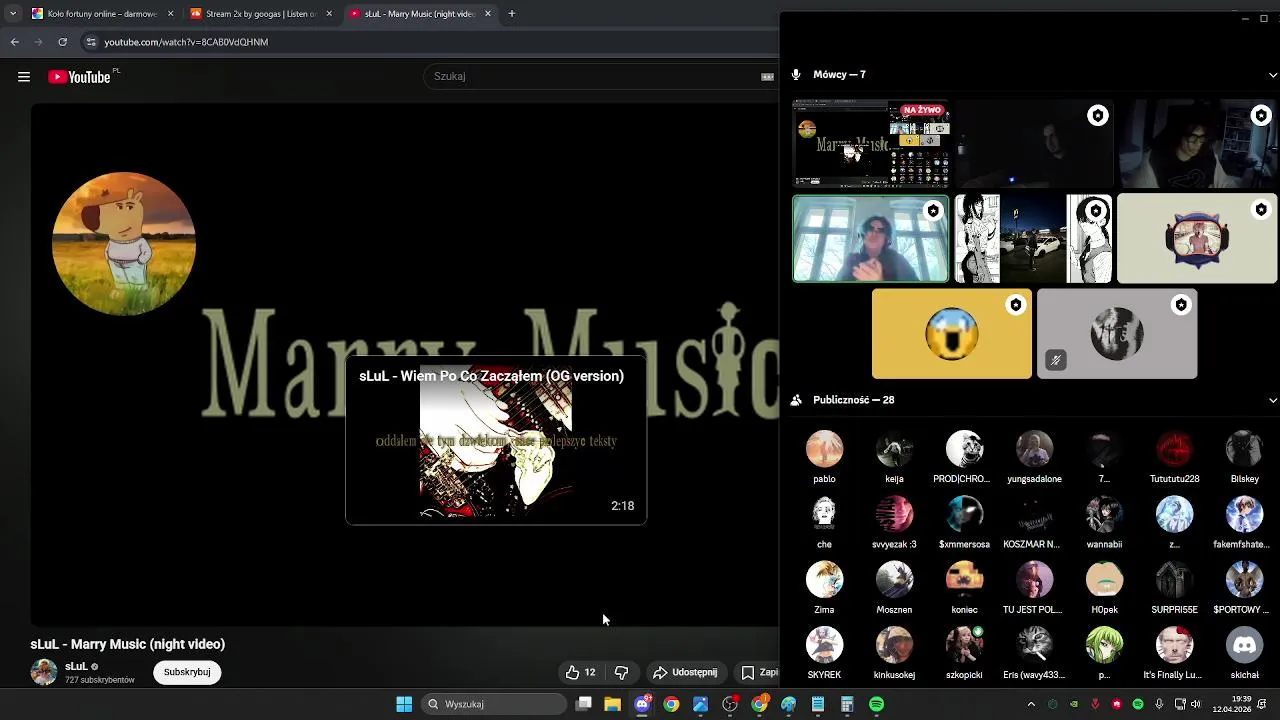Open Discord from the taskbar
The height and width of the screenshot is (720, 1280).
click(x=642, y=704)
